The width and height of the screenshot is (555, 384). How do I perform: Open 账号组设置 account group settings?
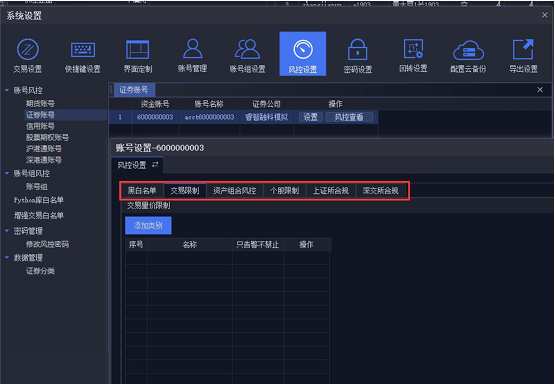(x=247, y=56)
